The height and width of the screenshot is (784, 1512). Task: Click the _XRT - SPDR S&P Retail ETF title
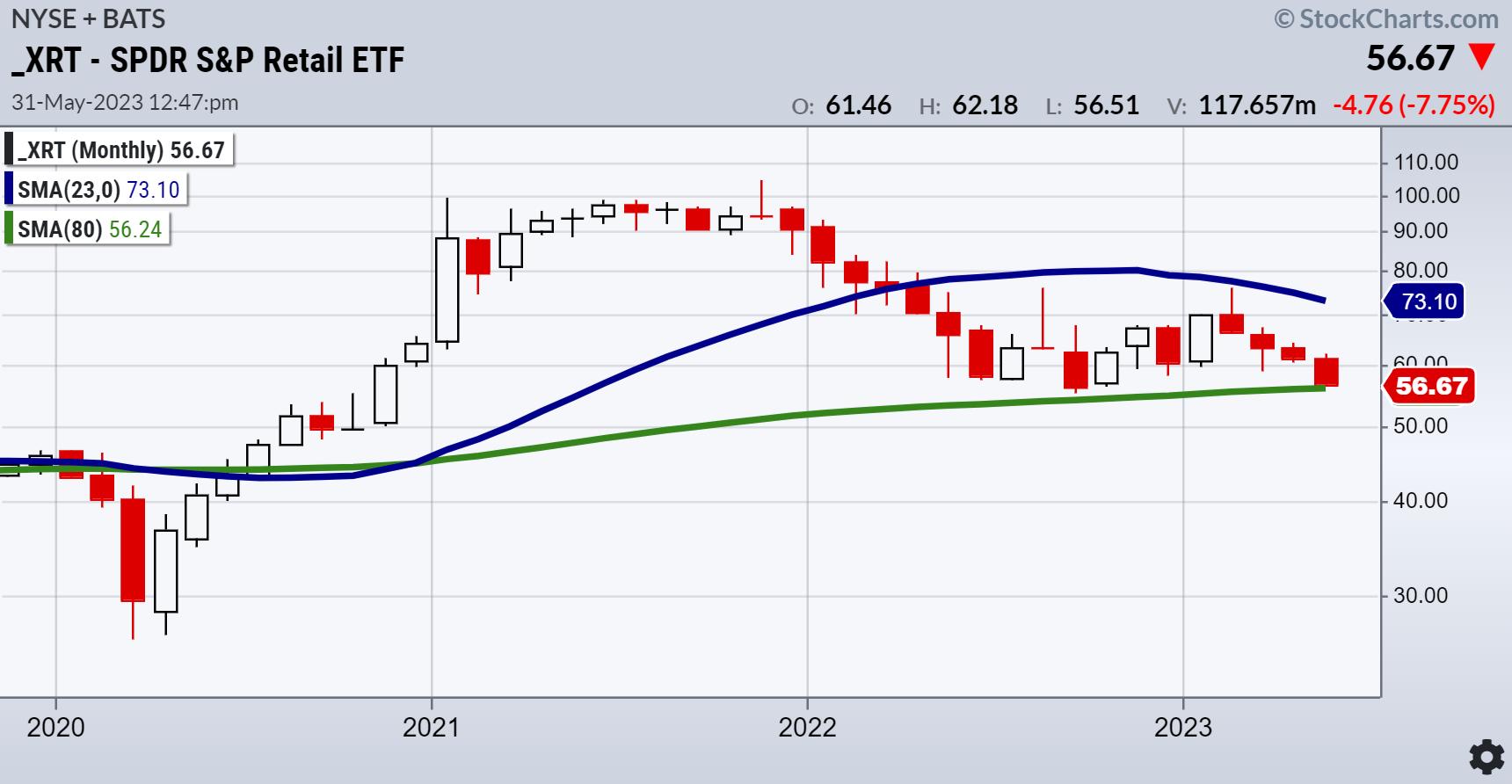[x=207, y=60]
